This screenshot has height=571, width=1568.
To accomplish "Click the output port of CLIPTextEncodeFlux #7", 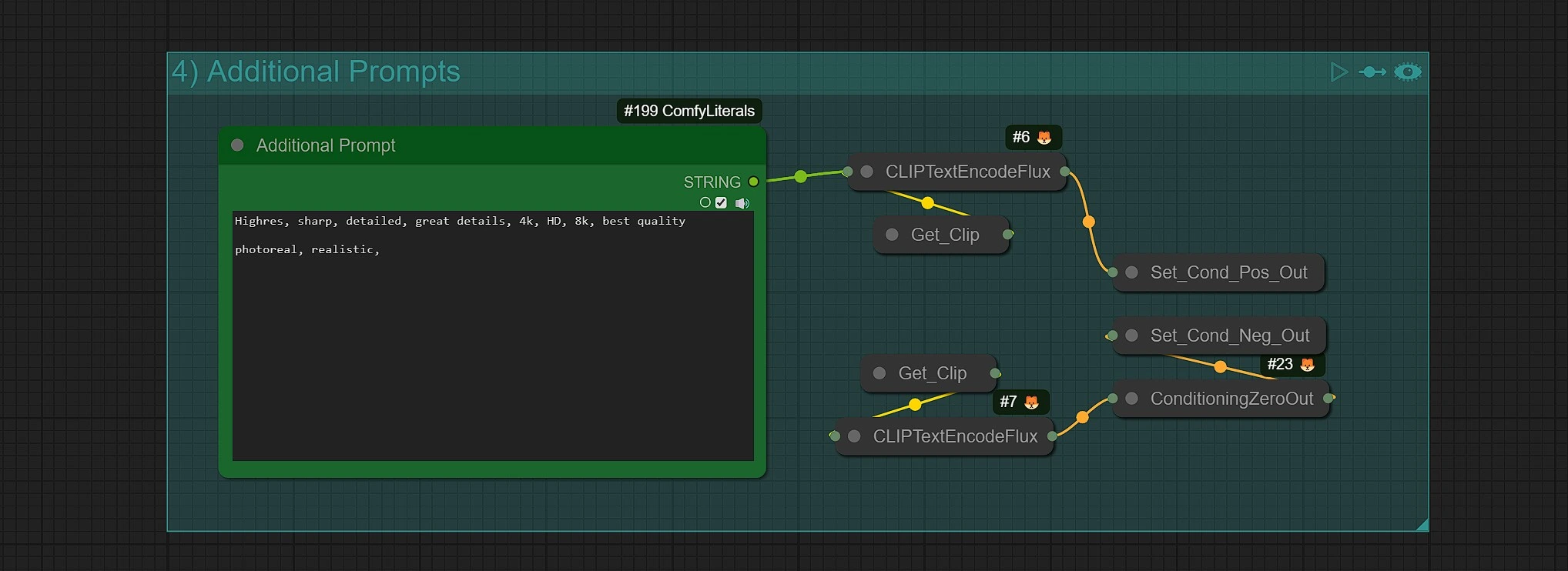I will (x=1052, y=436).
